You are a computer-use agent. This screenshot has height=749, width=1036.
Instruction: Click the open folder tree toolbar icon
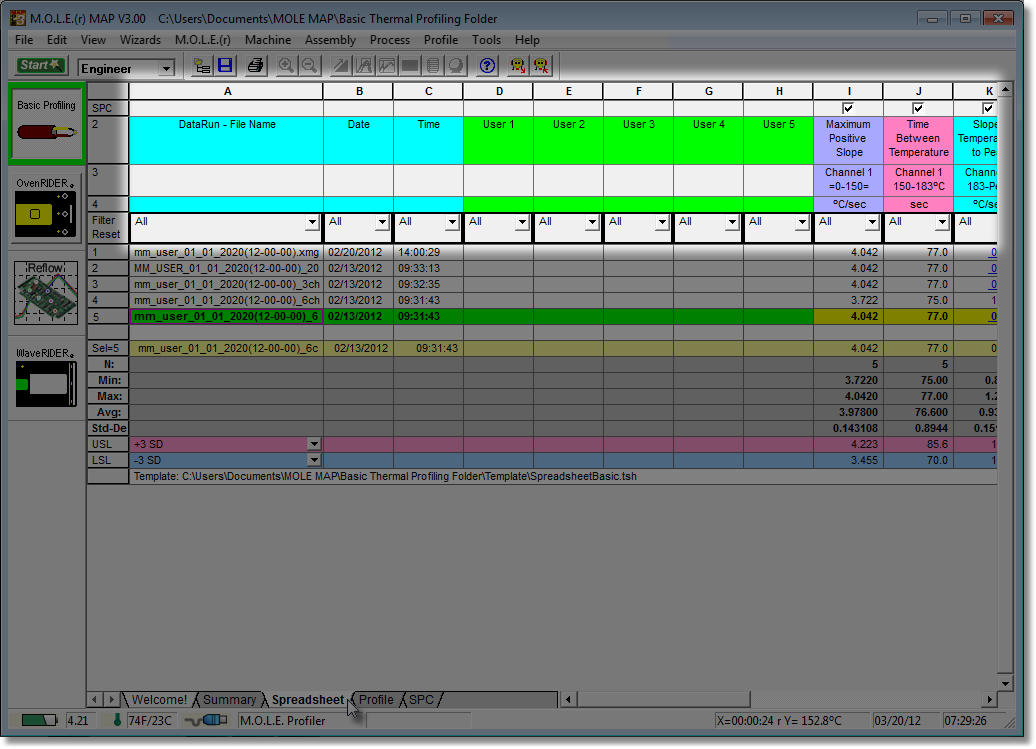click(202, 65)
